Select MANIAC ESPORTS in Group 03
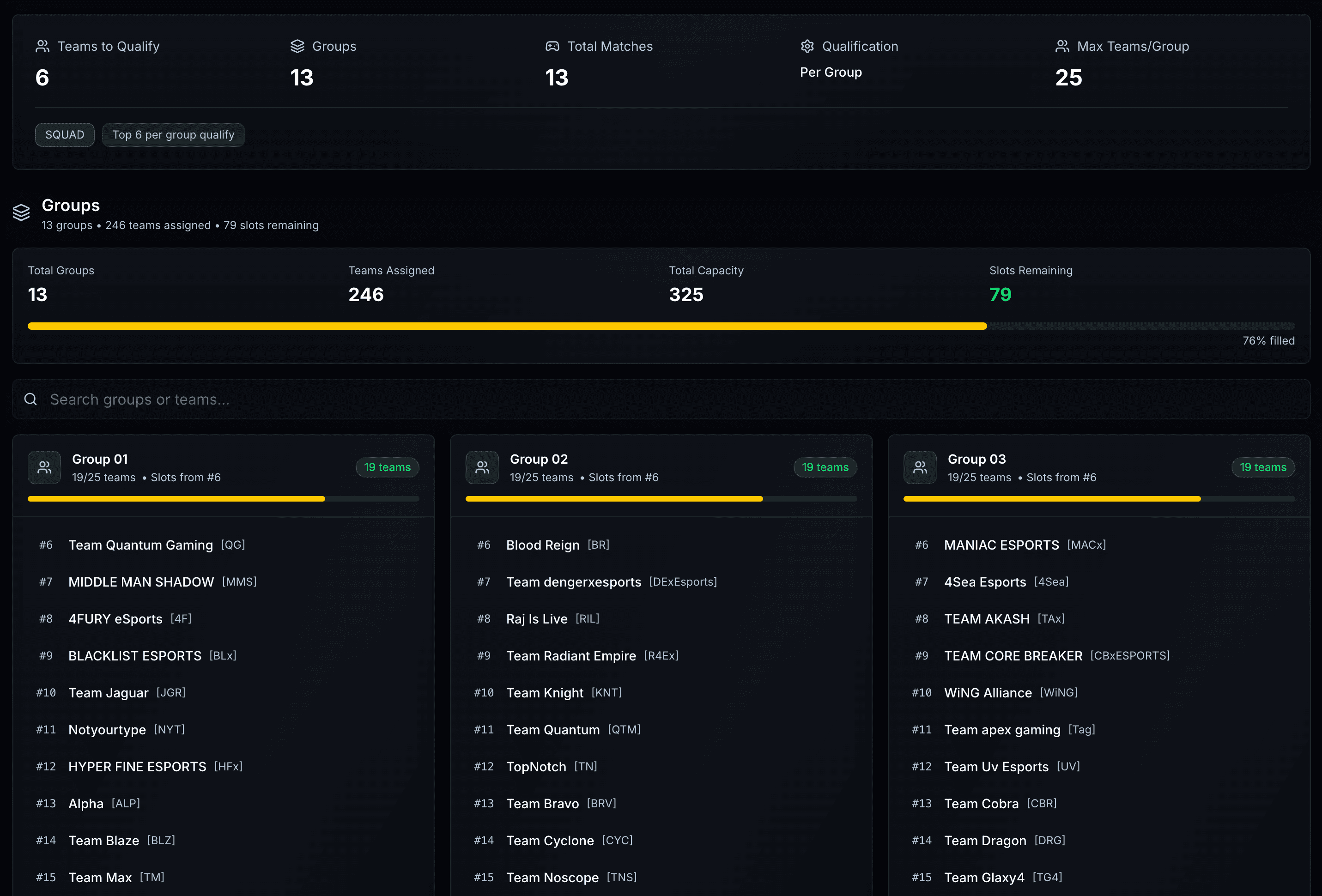1322x896 pixels. (1002, 545)
